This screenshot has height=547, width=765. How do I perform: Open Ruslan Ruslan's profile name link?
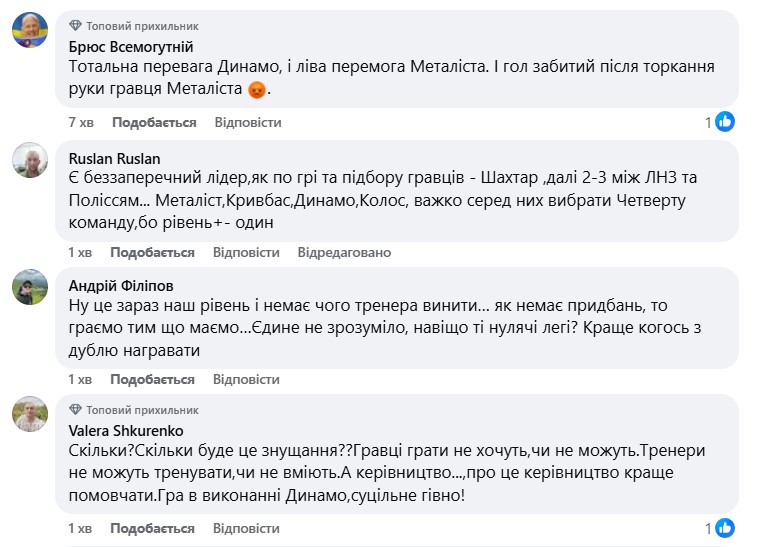coord(115,158)
